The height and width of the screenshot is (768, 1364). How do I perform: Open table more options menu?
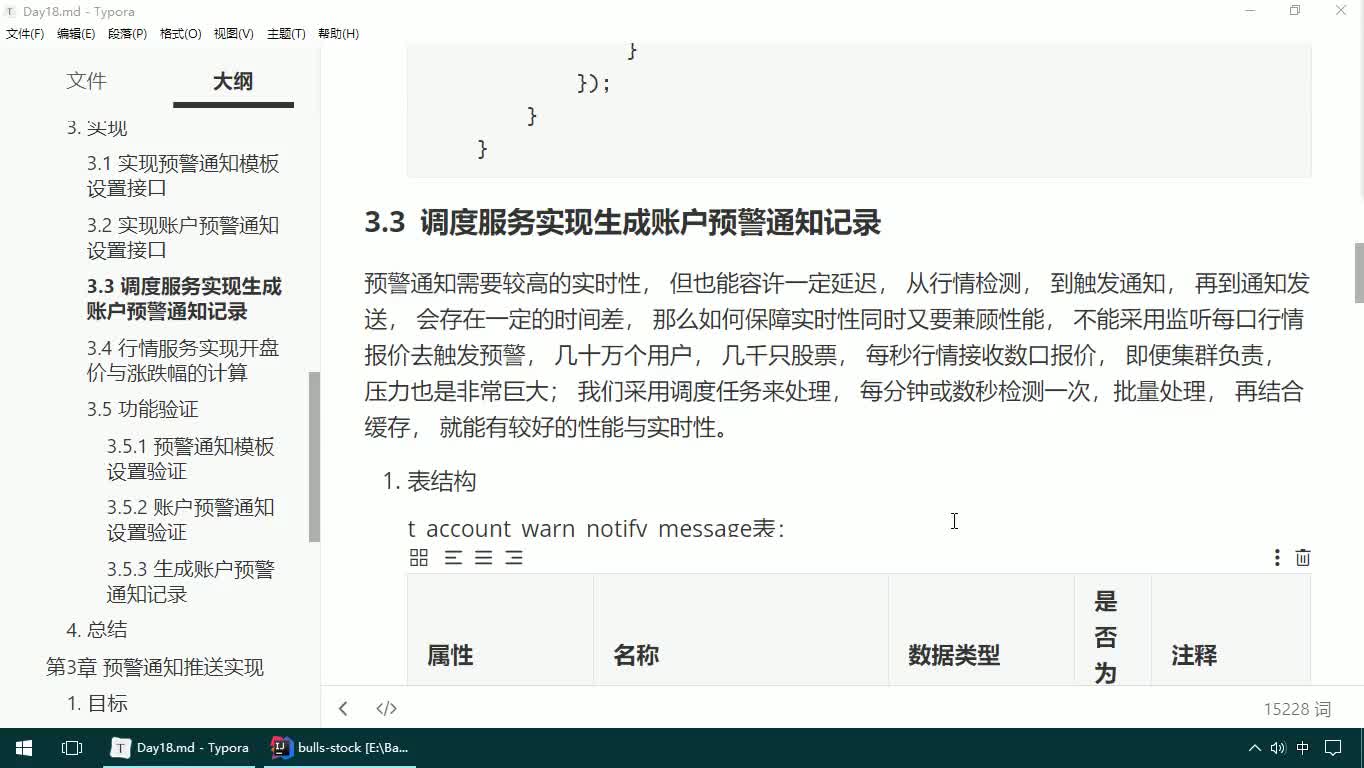[x=1277, y=558]
